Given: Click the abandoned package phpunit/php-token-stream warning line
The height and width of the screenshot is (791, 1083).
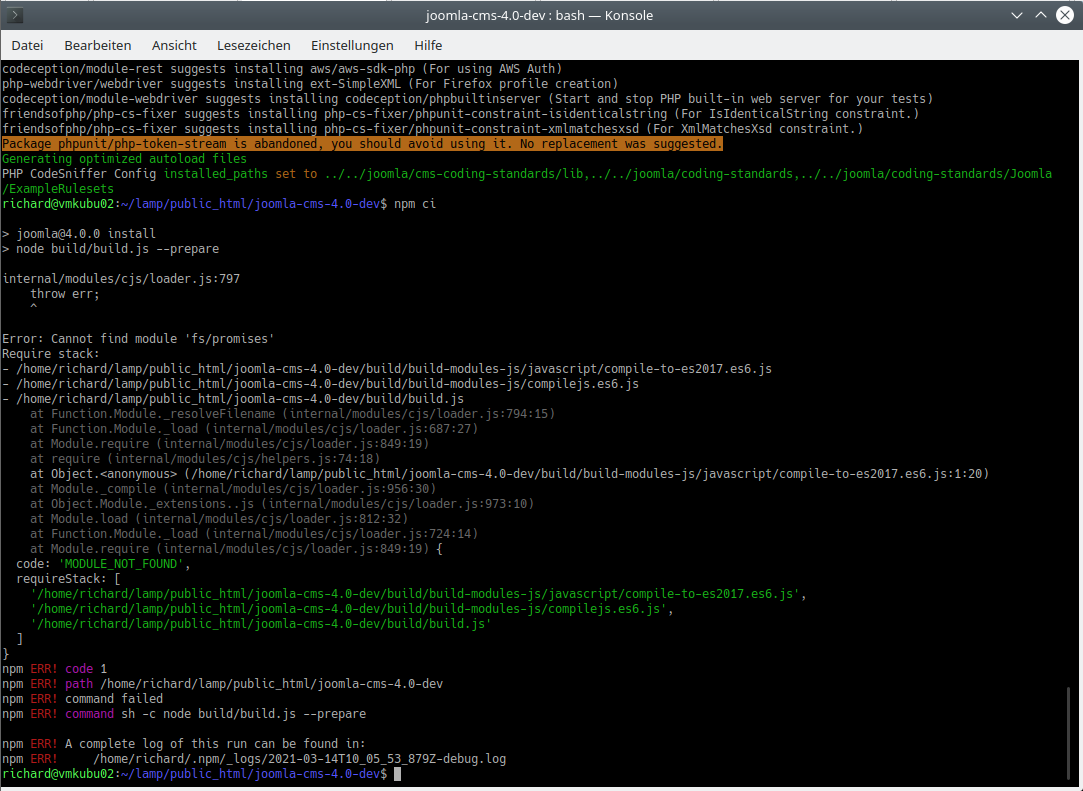Looking at the screenshot, I should click(363, 144).
